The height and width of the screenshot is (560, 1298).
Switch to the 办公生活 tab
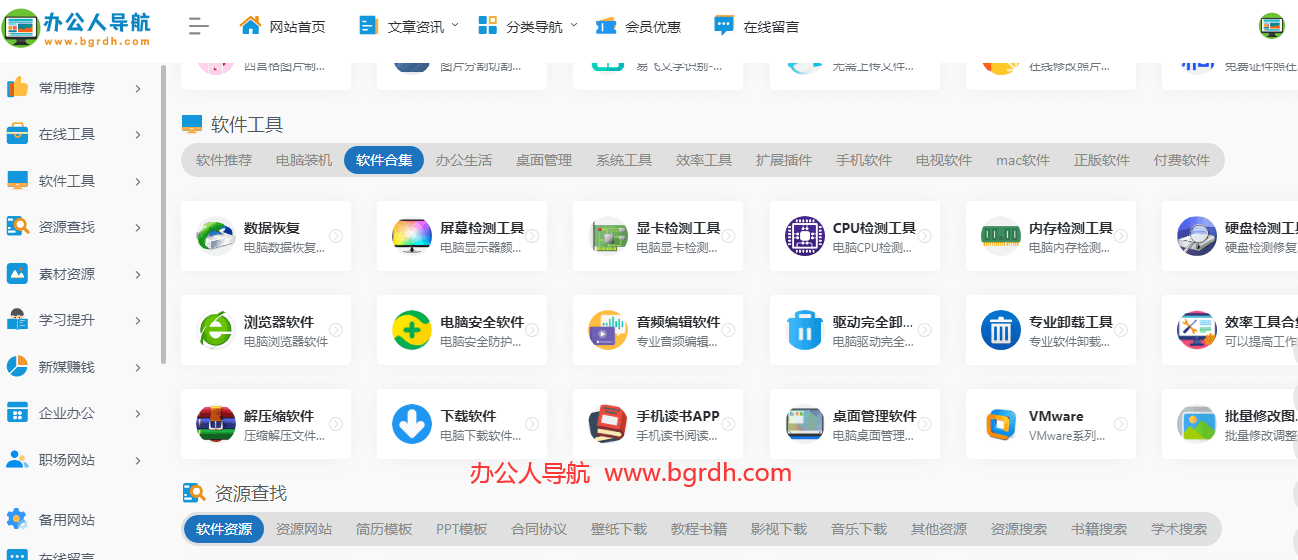coord(464,160)
